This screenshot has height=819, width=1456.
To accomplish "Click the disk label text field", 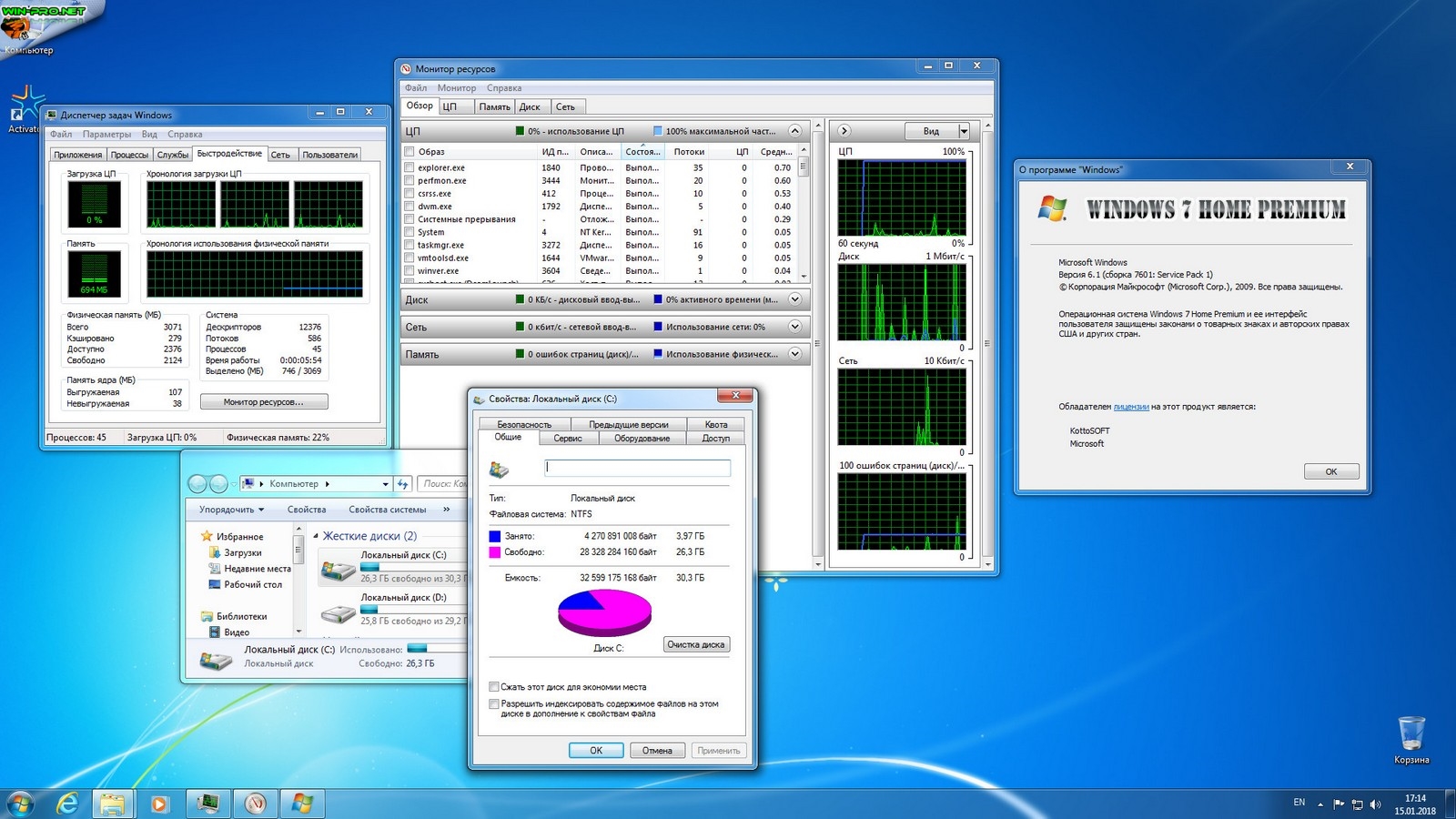I will click(x=637, y=468).
